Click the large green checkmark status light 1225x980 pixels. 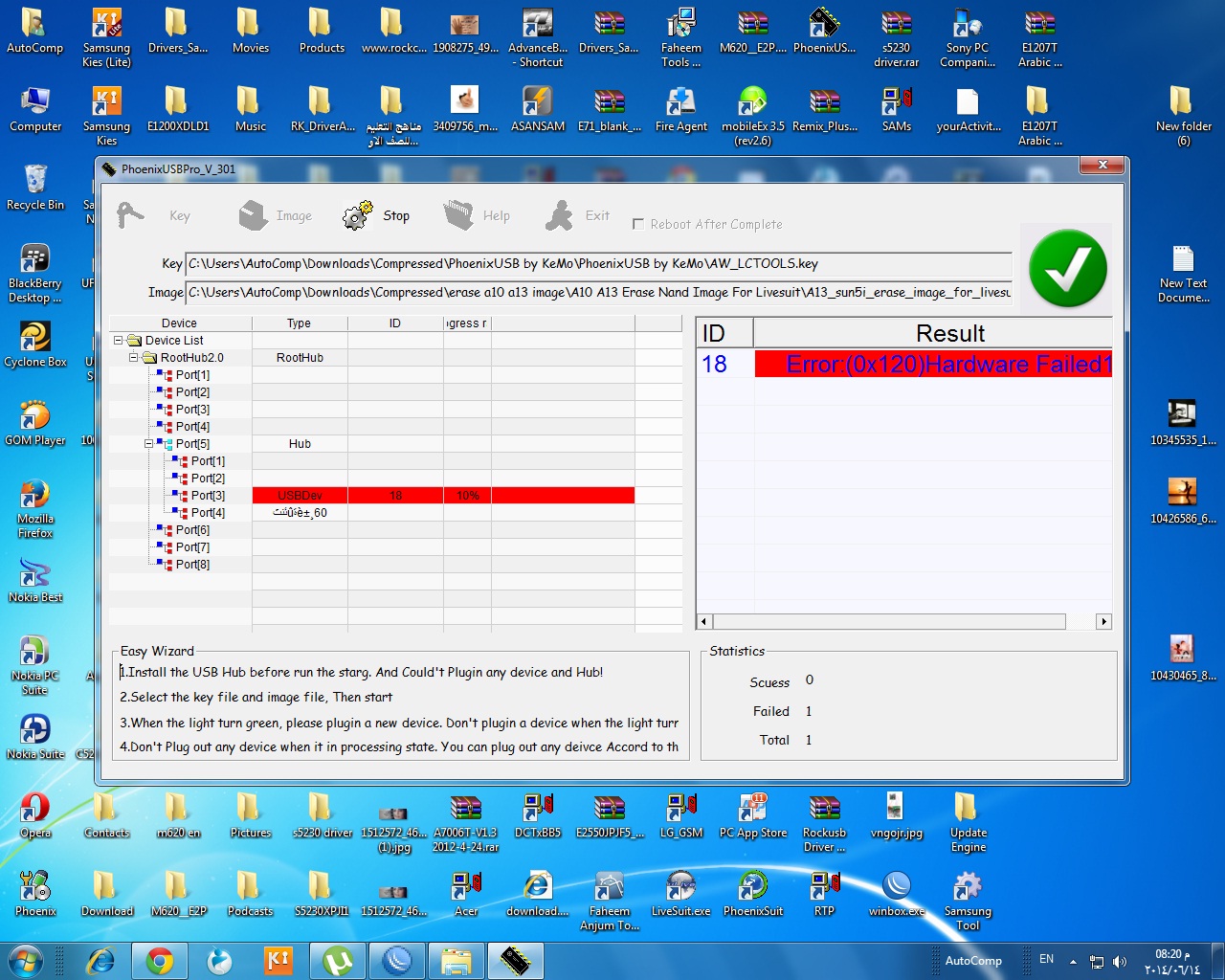coord(1068,269)
